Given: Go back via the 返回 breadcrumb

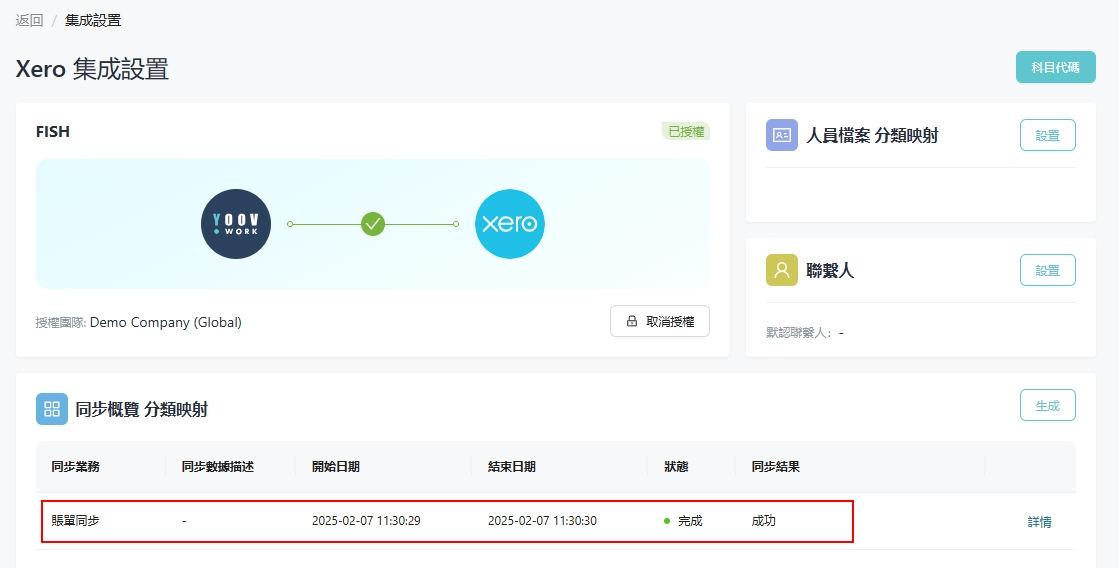Looking at the screenshot, I should tap(29, 20).
